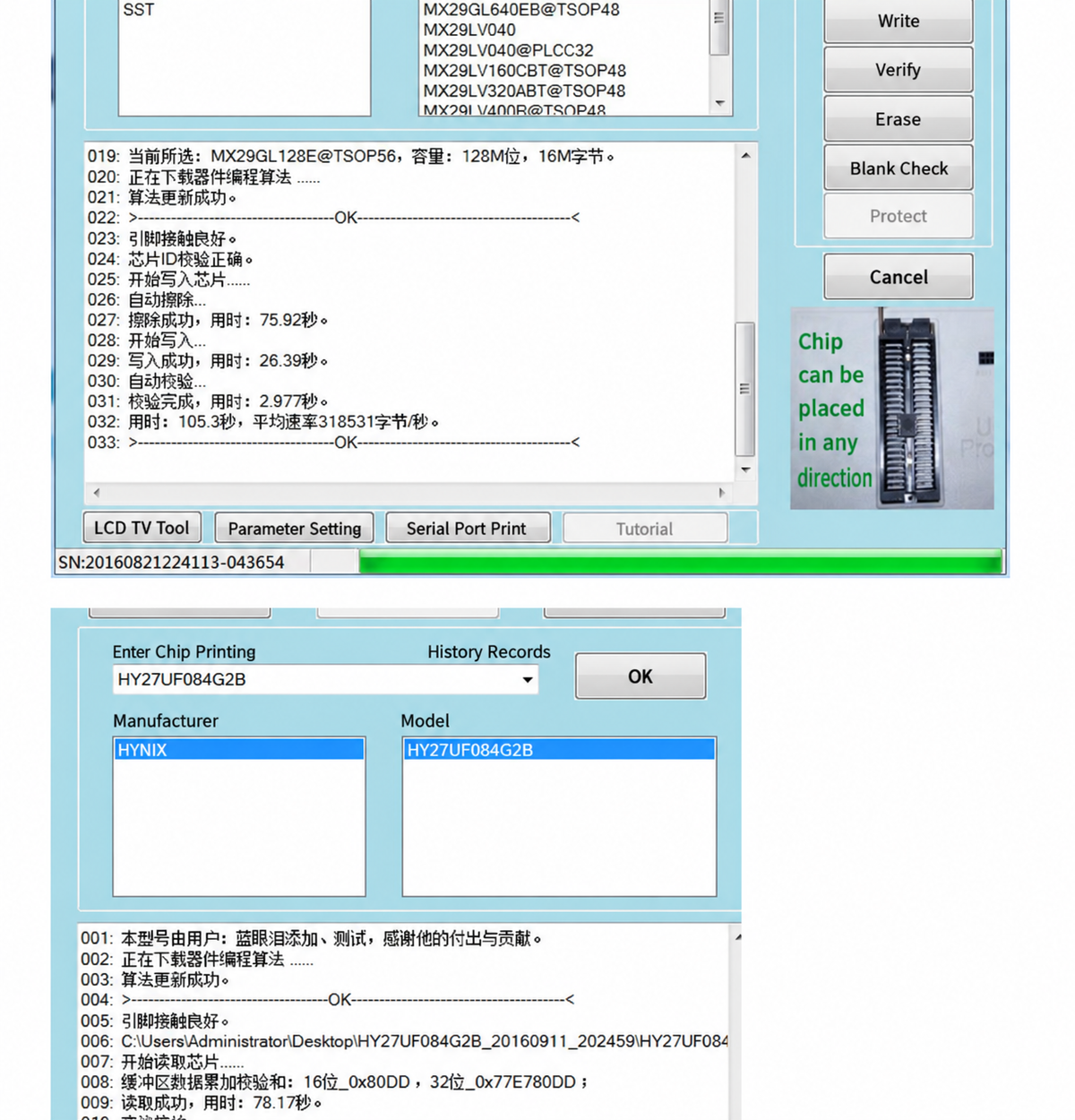The height and width of the screenshot is (1120, 1075).
Task: Click the upper log's left scroll arrow
Action: pos(97,493)
